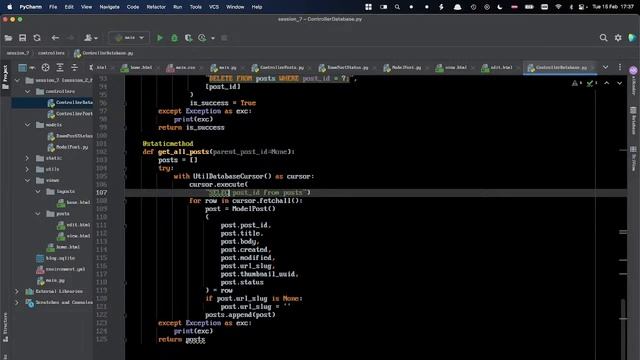640x360 pixels.
Task: Click the Wi-Fi icon in menu bar
Action: (558, 7)
